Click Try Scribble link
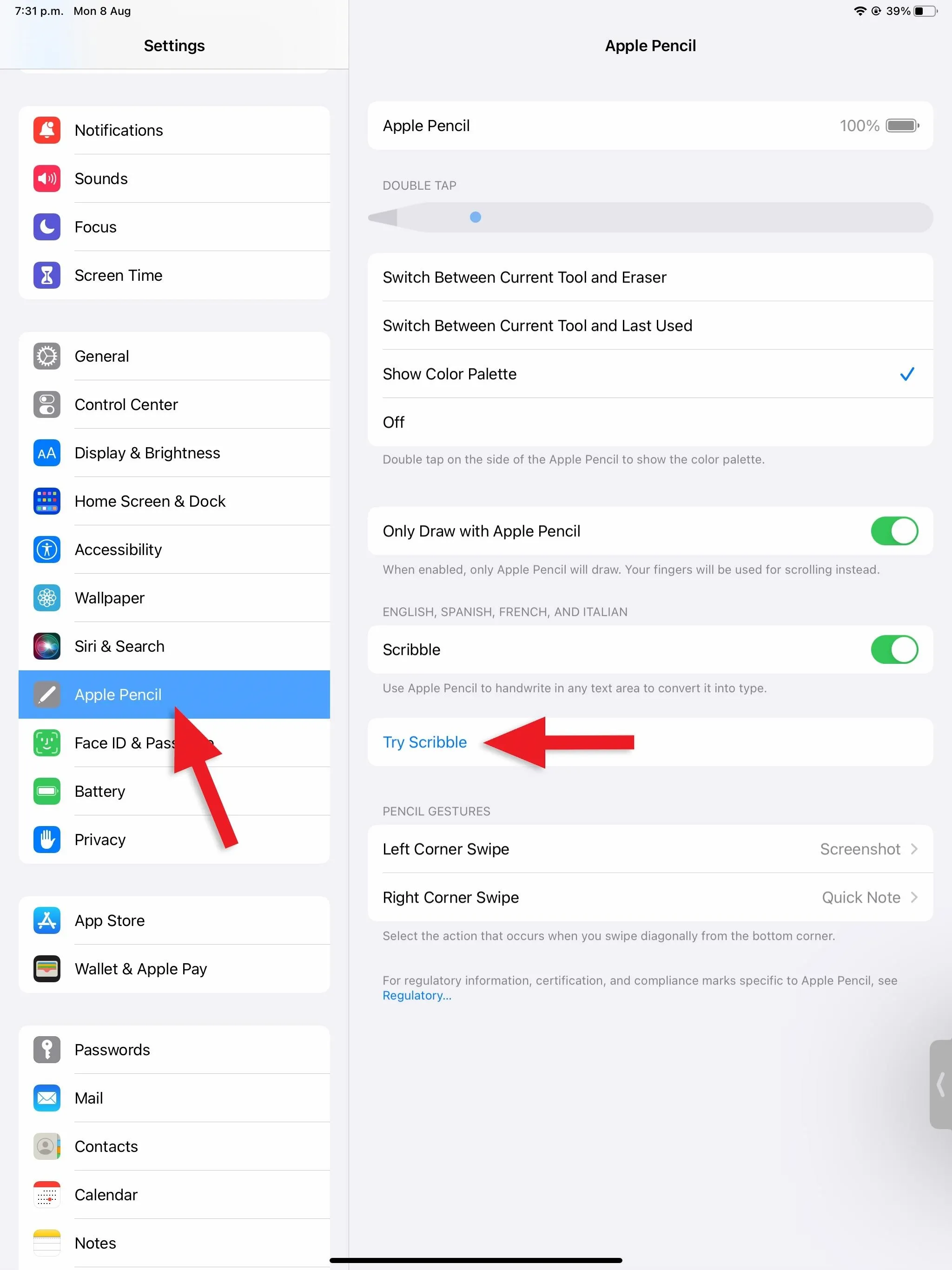This screenshot has height=1270, width=952. point(424,742)
